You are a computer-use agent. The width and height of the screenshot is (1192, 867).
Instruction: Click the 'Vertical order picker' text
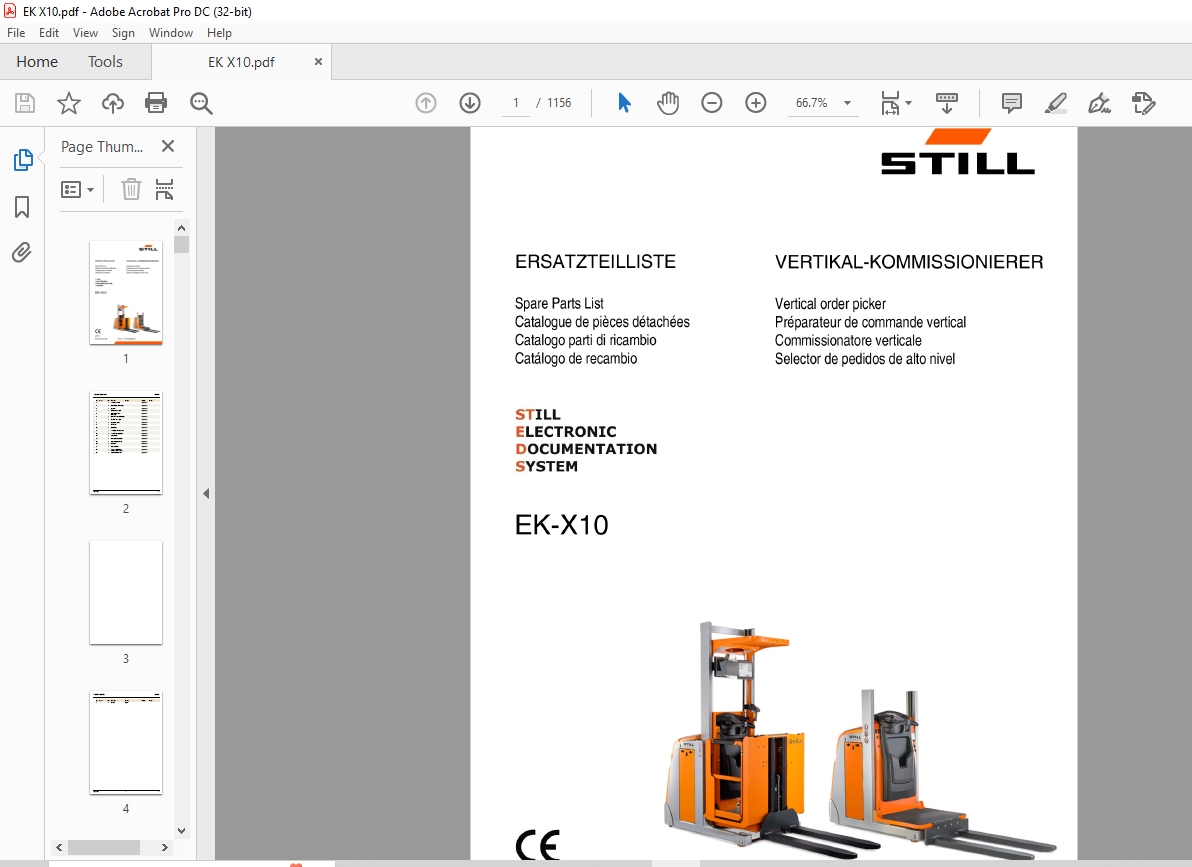(x=830, y=304)
